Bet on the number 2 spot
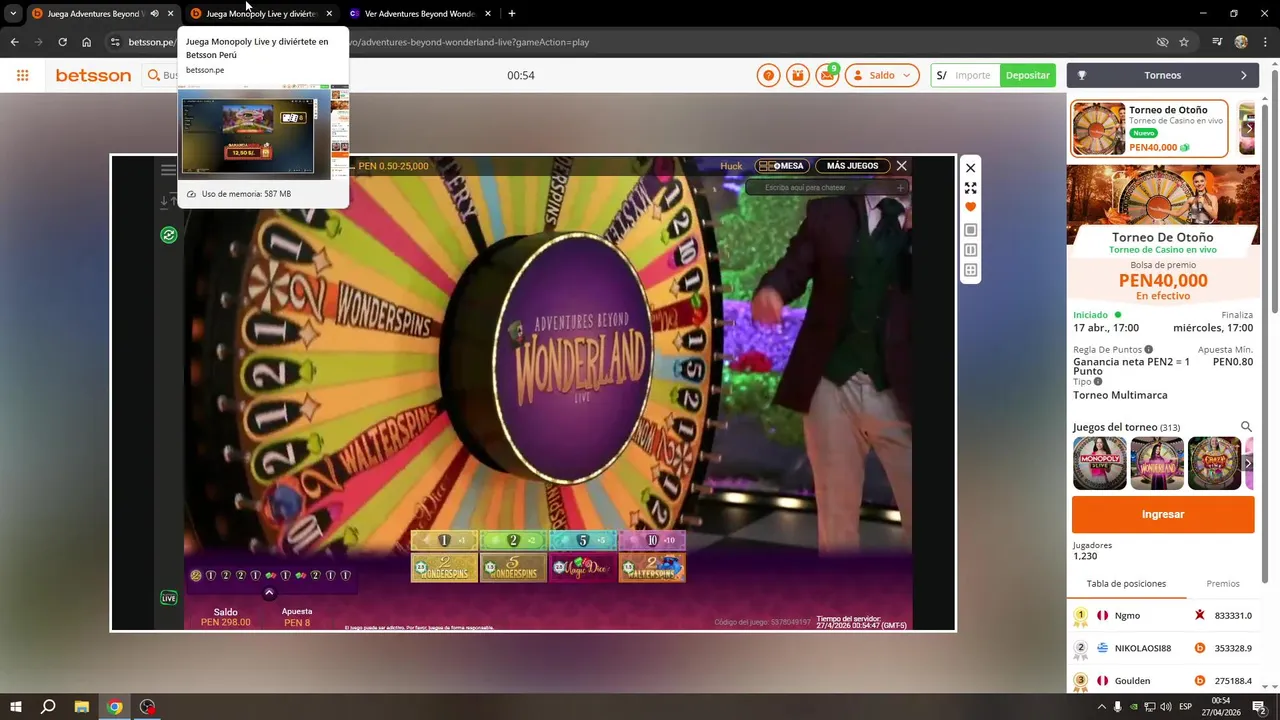 513,540
